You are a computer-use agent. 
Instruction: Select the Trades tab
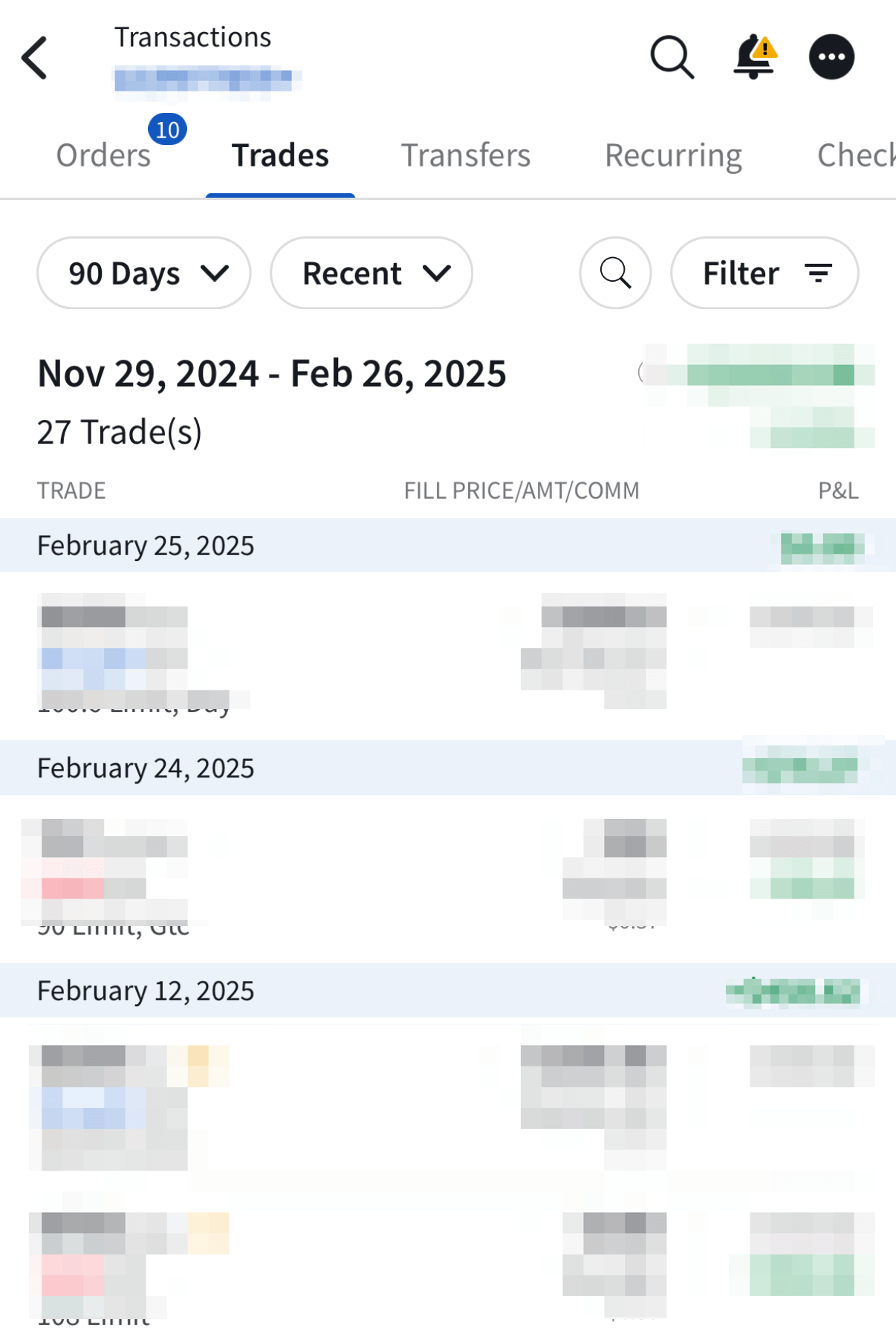pyautogui.click(x=280, y=156)
